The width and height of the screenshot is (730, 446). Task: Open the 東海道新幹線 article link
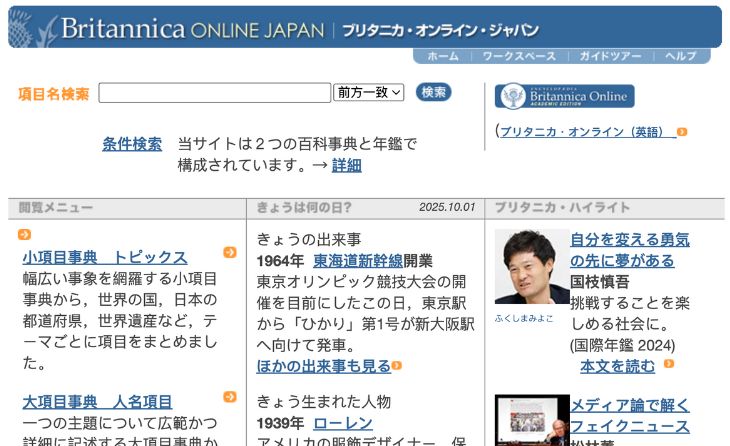coord(358,260)
